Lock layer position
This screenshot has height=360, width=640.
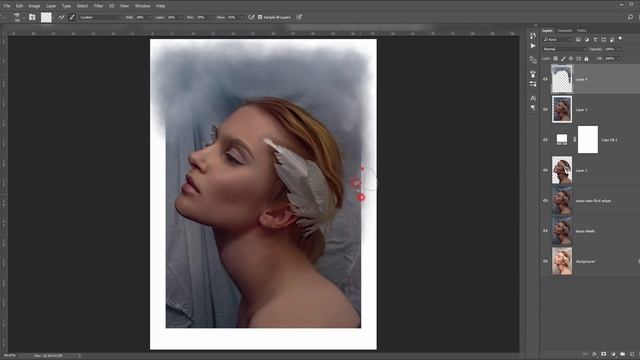tap(571, 59)
